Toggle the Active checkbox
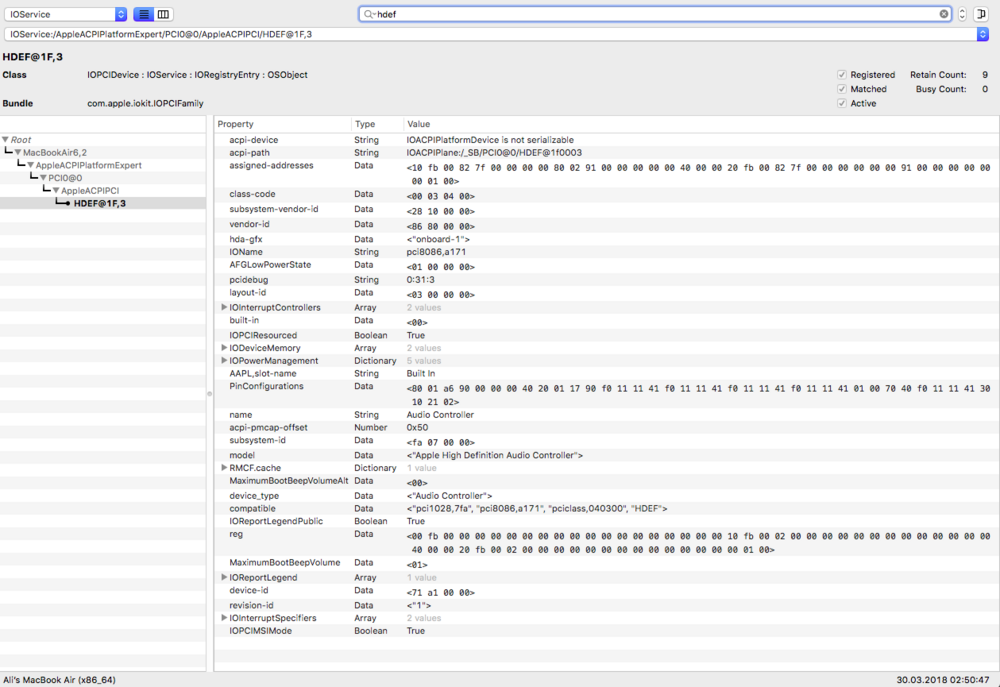 tap(841, 103)
